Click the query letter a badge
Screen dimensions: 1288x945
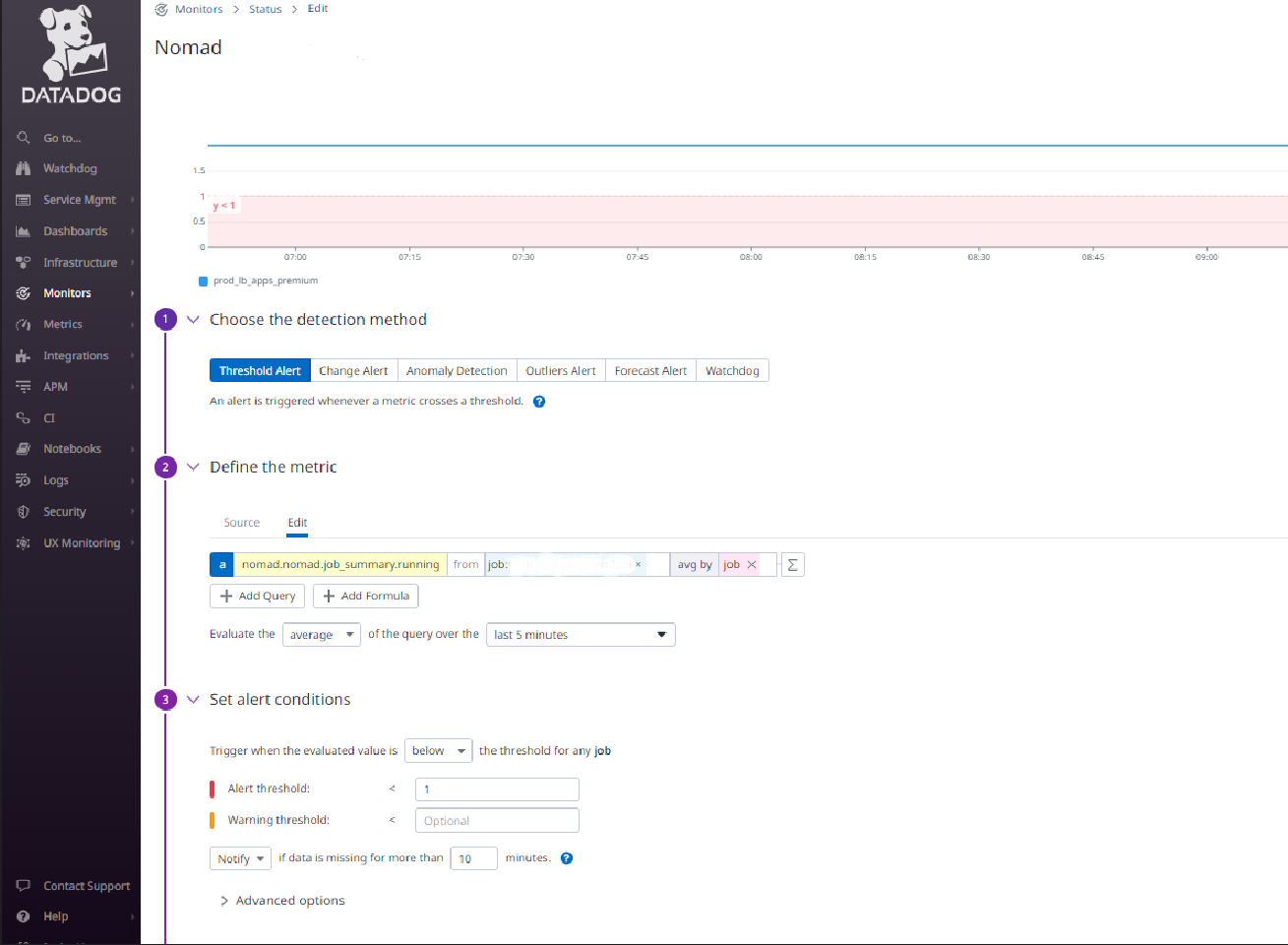click(x=222, y=565)
